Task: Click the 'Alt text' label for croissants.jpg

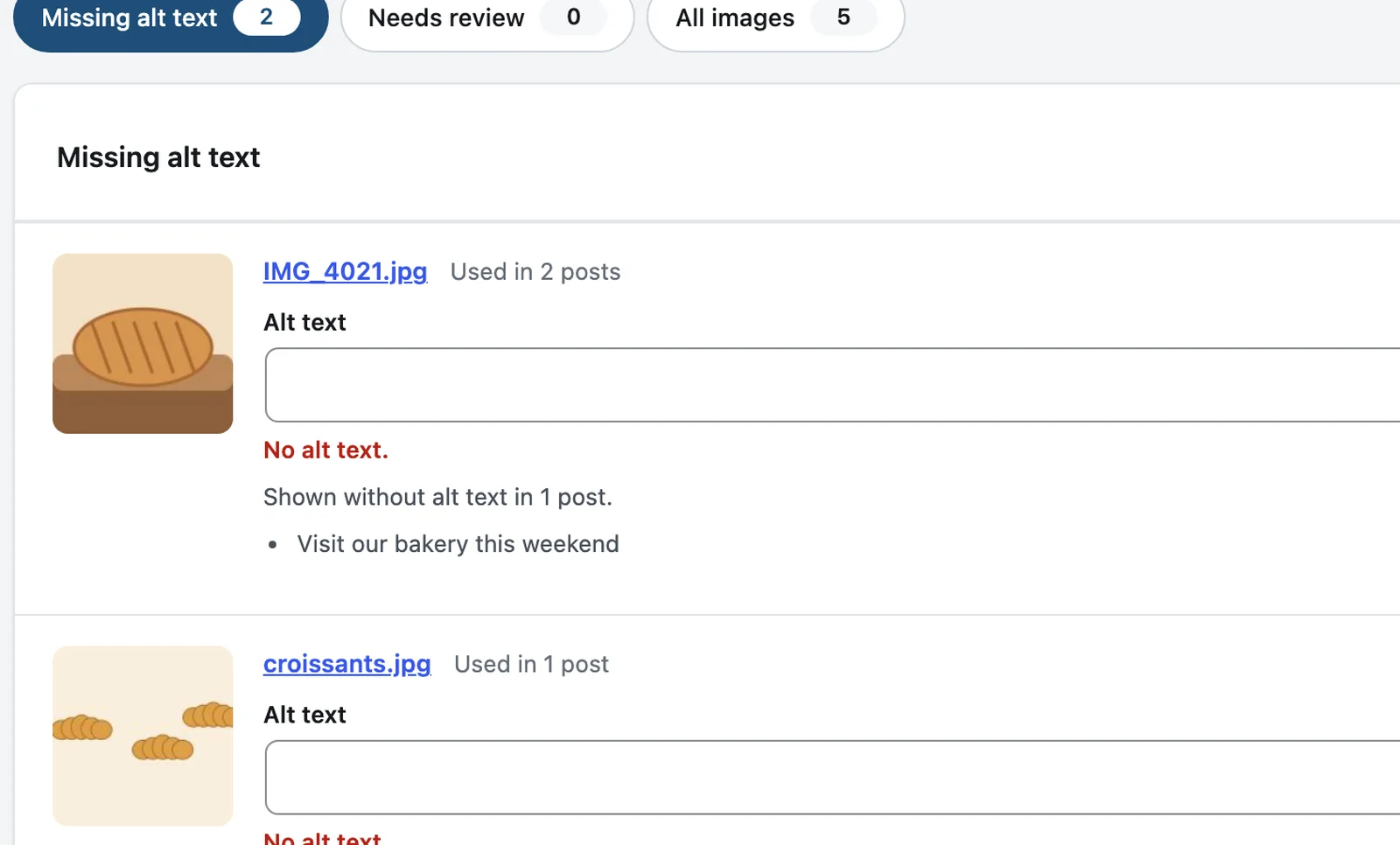Action: tap(304, 716)
